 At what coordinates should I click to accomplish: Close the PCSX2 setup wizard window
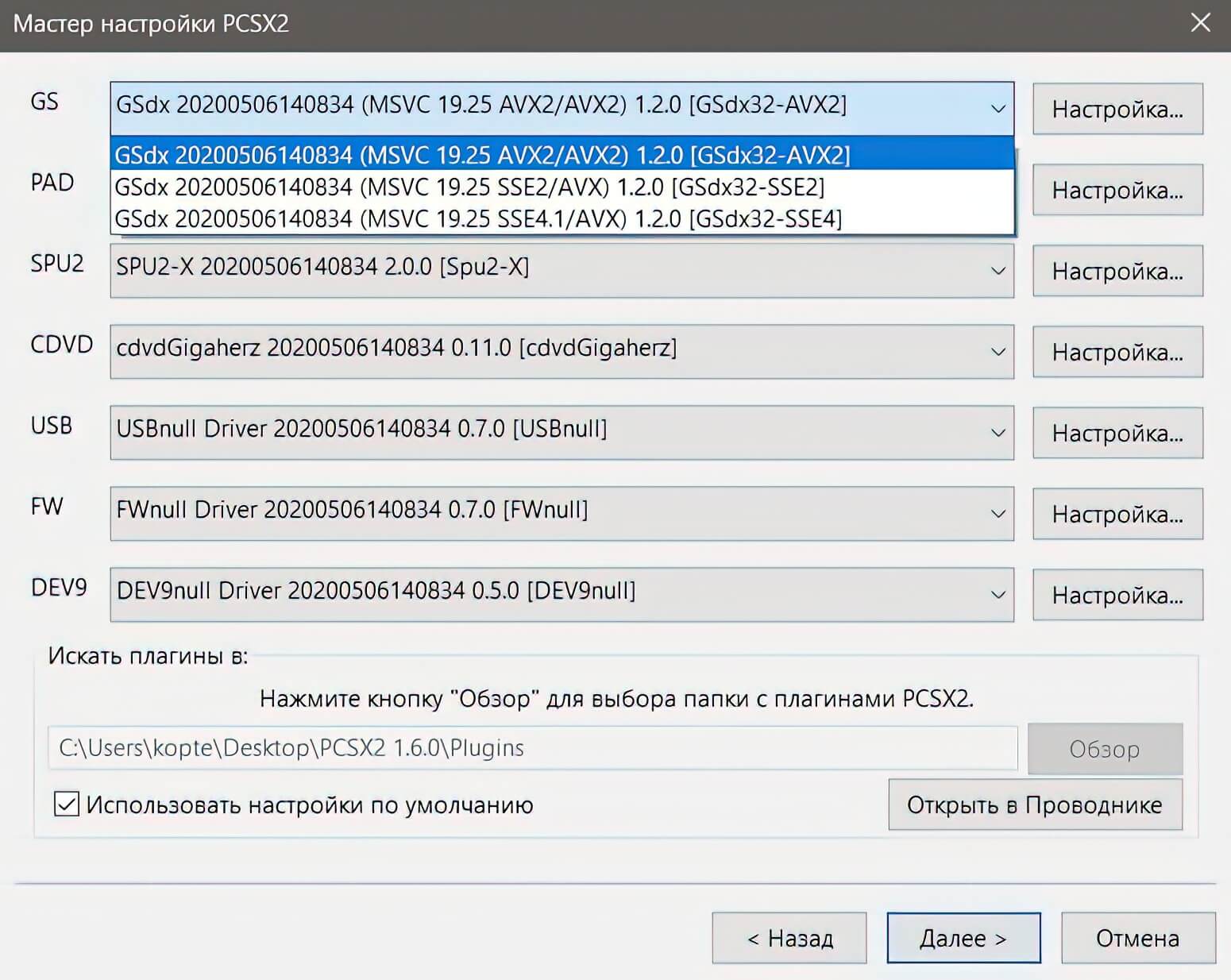click(x=1201, y=23)
